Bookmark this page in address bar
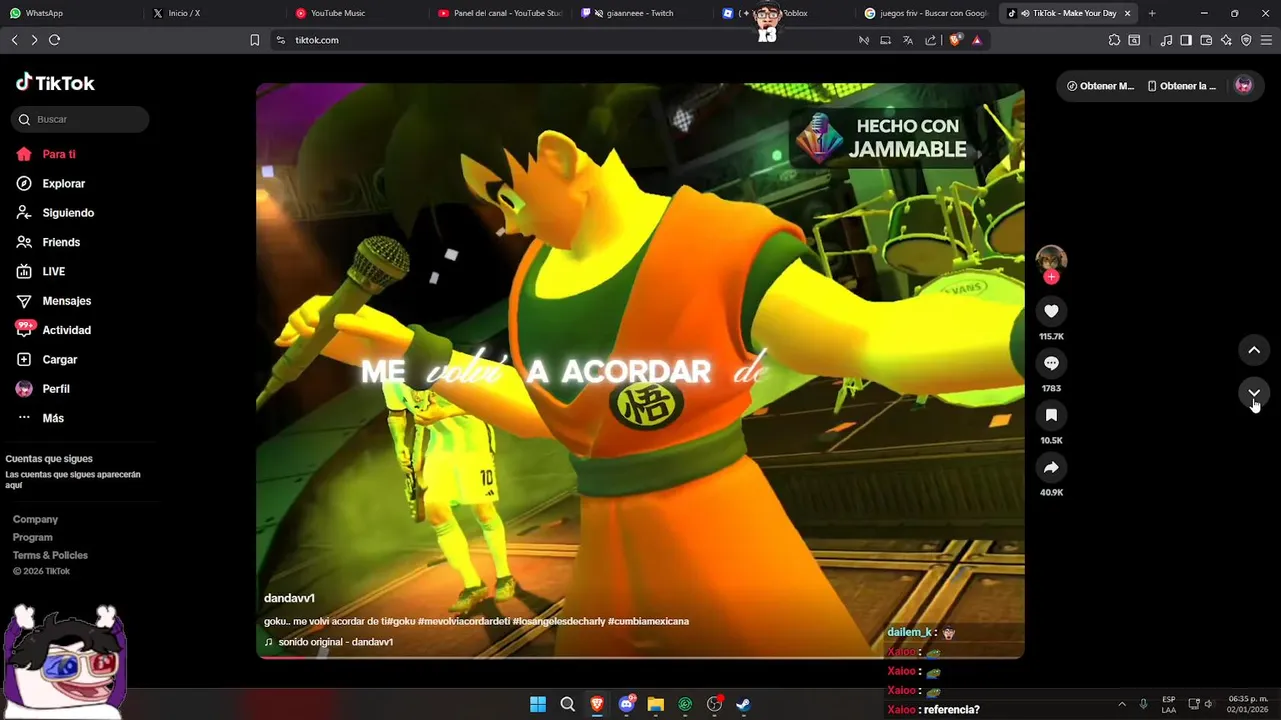Viewport: 1281px width, 720px height. [x=254, y=40]
